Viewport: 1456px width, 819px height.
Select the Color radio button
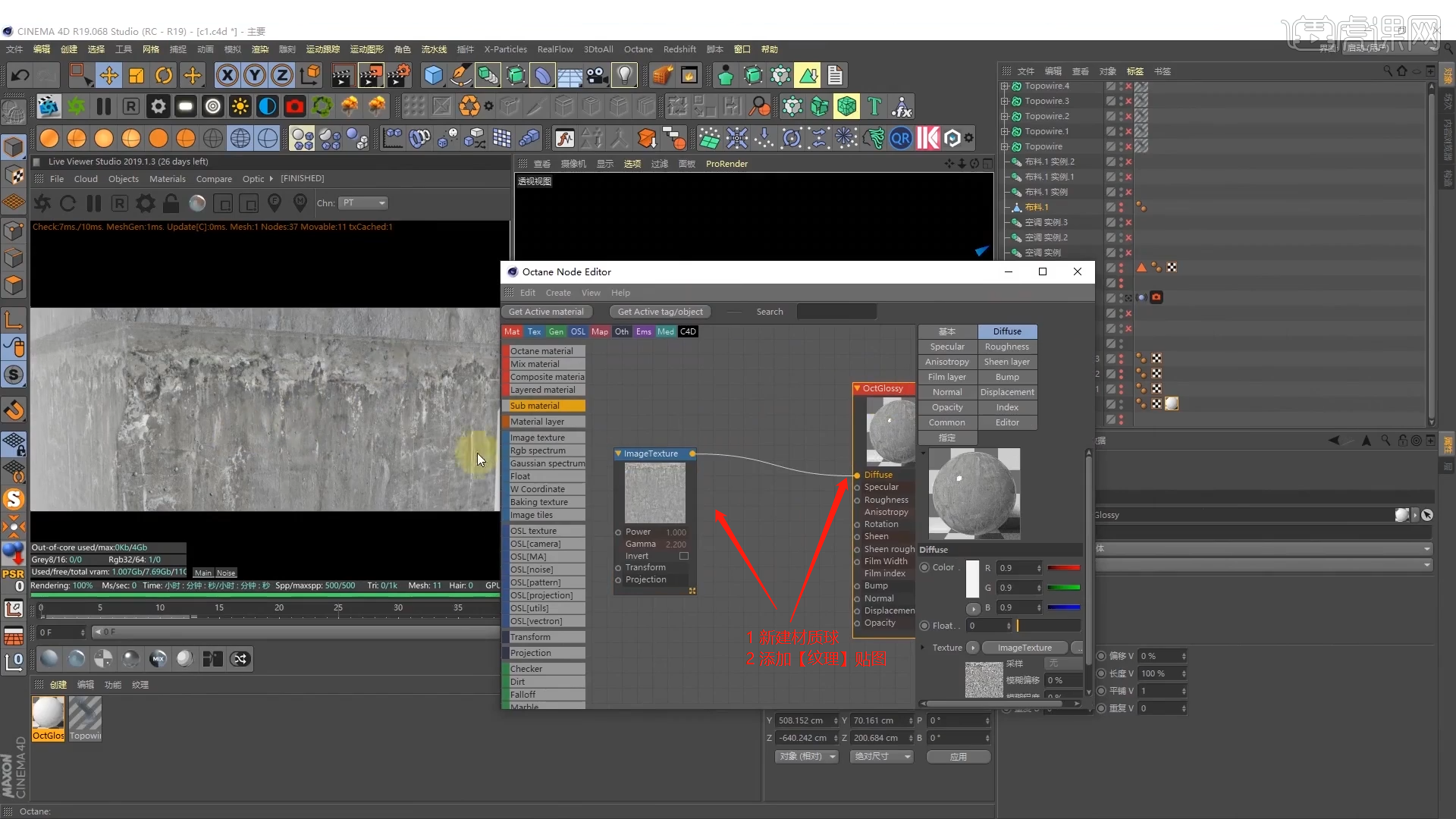[x=924, y=567]
